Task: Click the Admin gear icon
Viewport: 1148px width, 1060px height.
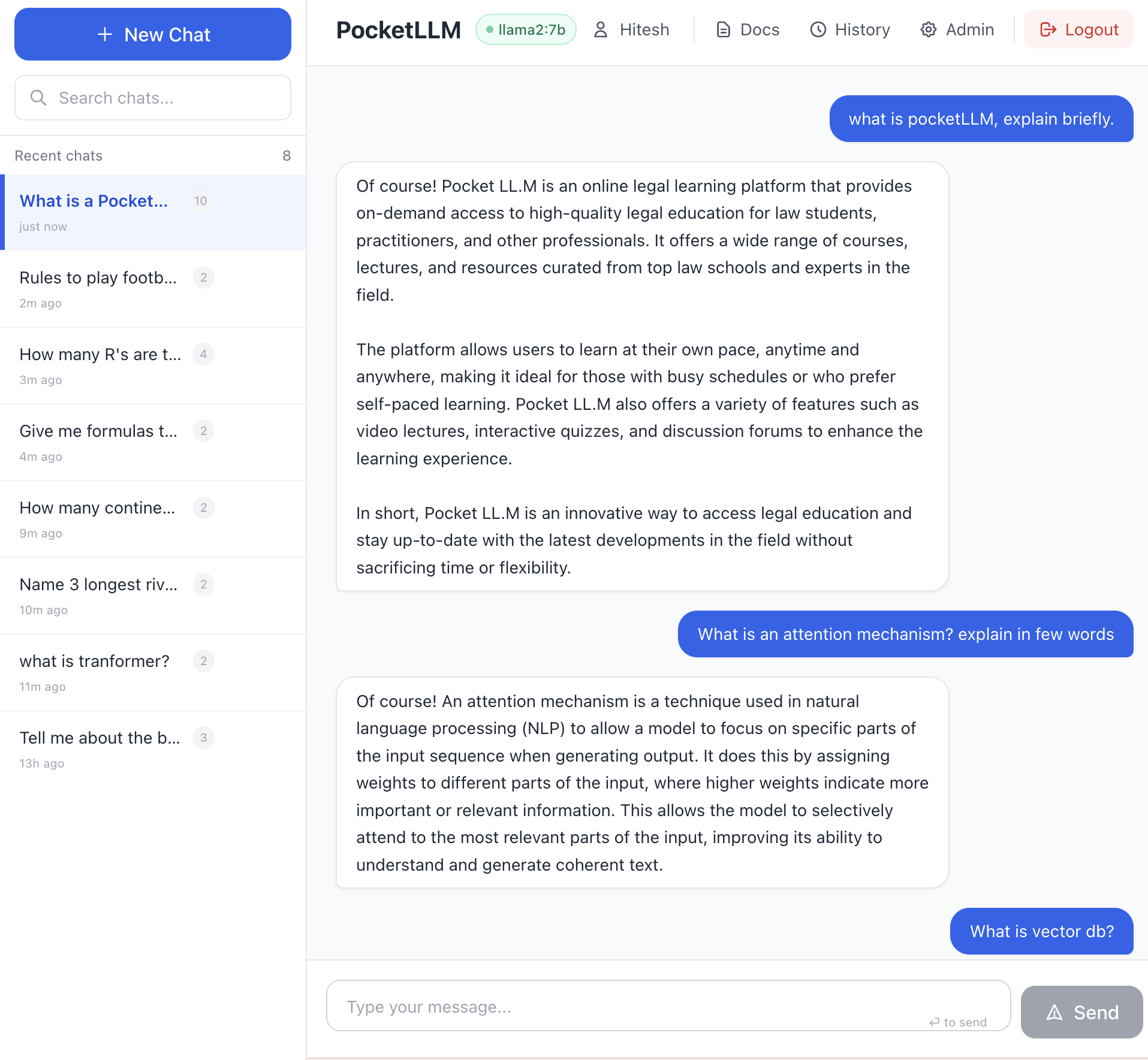Action: click(928, 29)
